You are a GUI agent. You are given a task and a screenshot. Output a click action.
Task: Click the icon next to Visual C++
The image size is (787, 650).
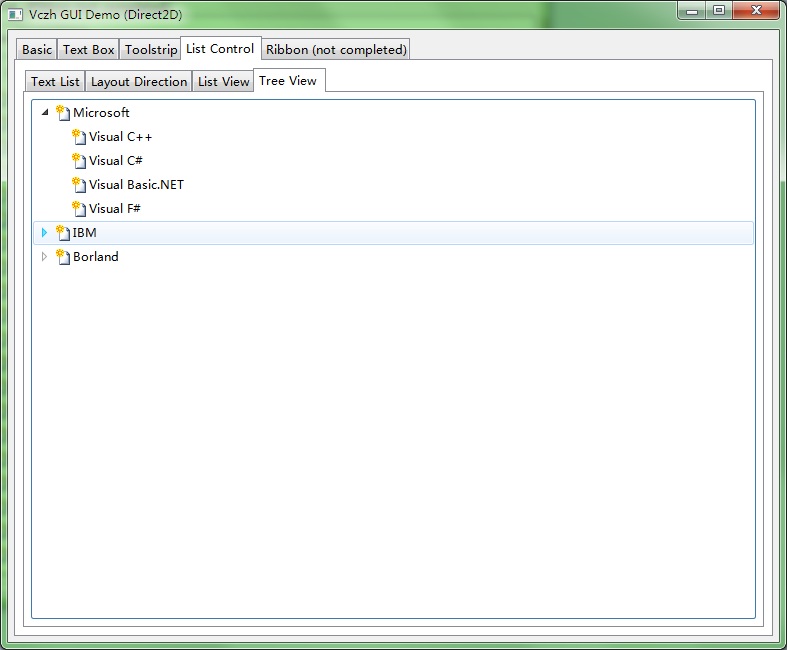coord(79,137)
